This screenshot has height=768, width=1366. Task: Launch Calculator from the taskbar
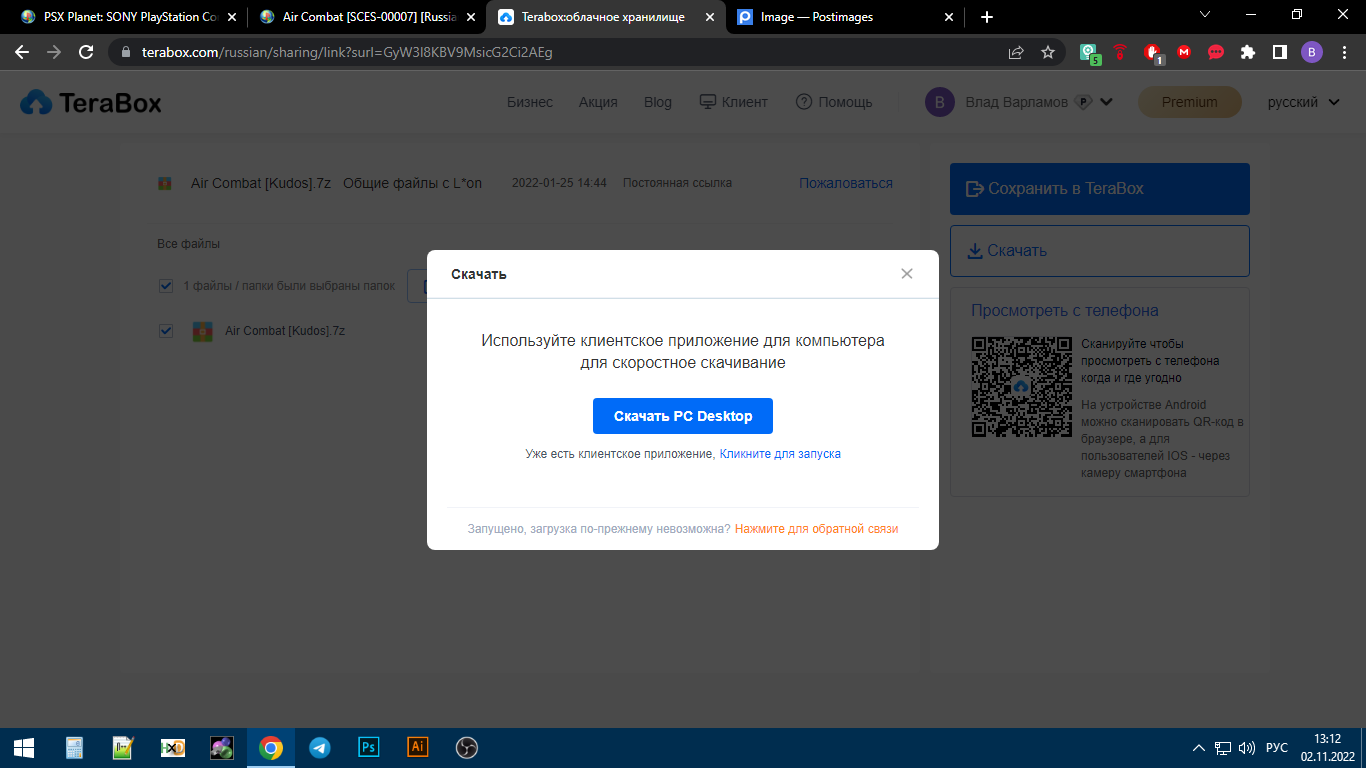(x=74, y=748)
